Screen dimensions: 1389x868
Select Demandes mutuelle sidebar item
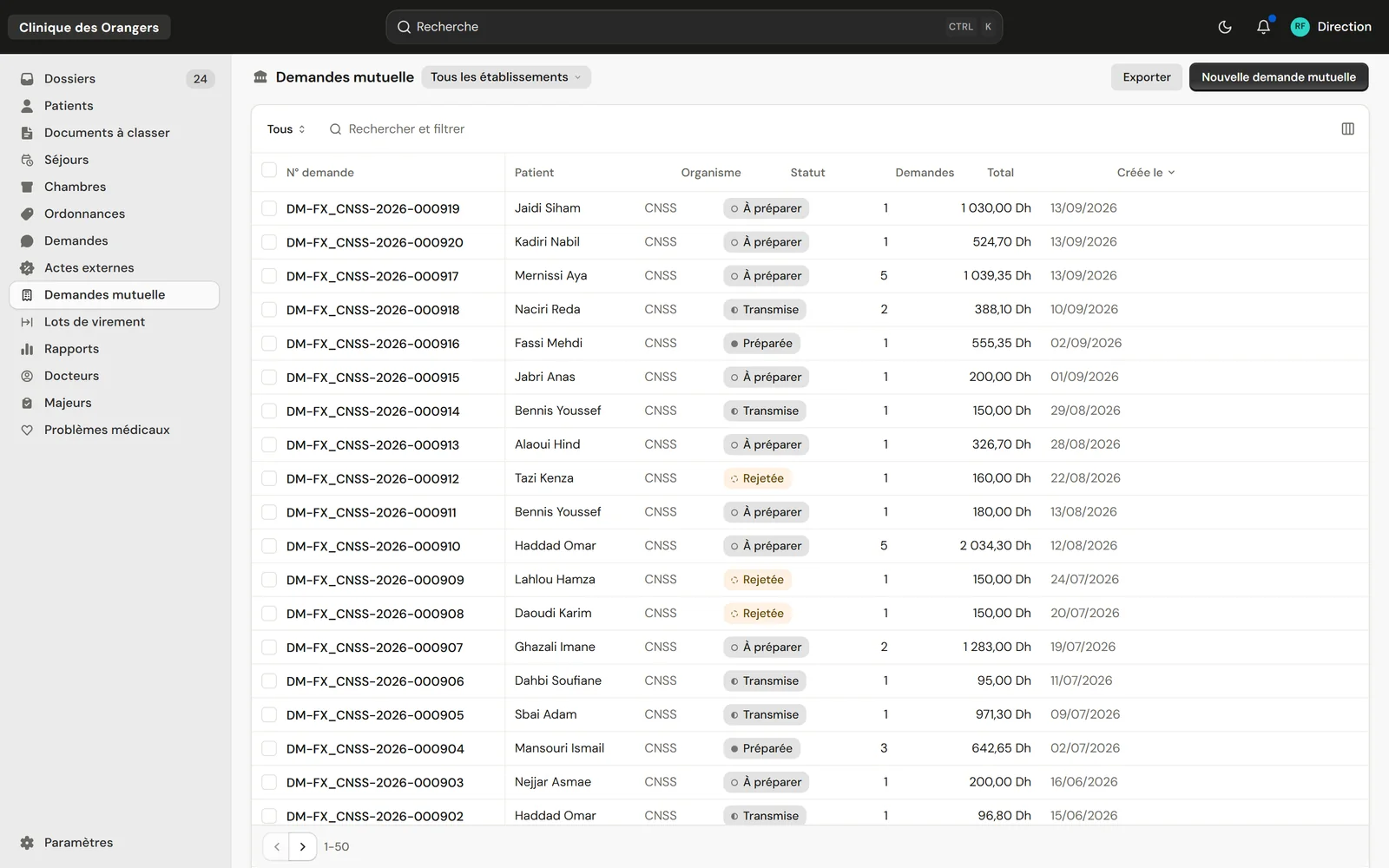(x=114, y=295)
